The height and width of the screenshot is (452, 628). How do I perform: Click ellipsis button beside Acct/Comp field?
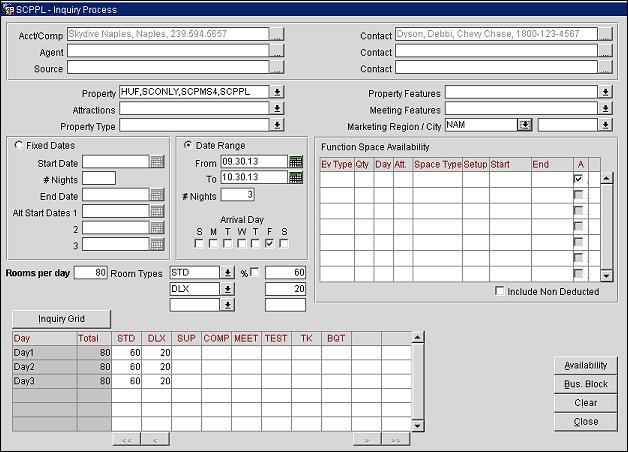point(277,35)
